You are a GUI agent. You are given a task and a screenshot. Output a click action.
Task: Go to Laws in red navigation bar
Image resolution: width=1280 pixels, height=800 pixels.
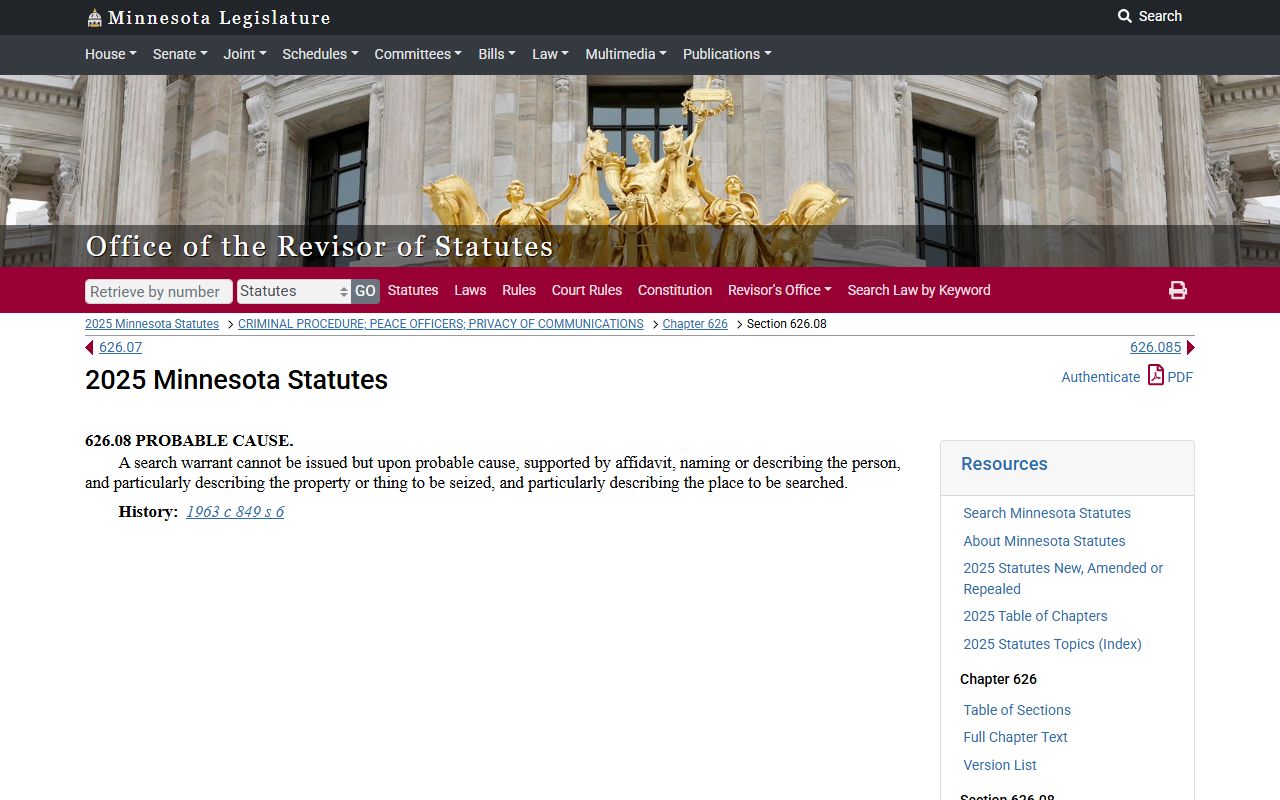coord(470,290)
